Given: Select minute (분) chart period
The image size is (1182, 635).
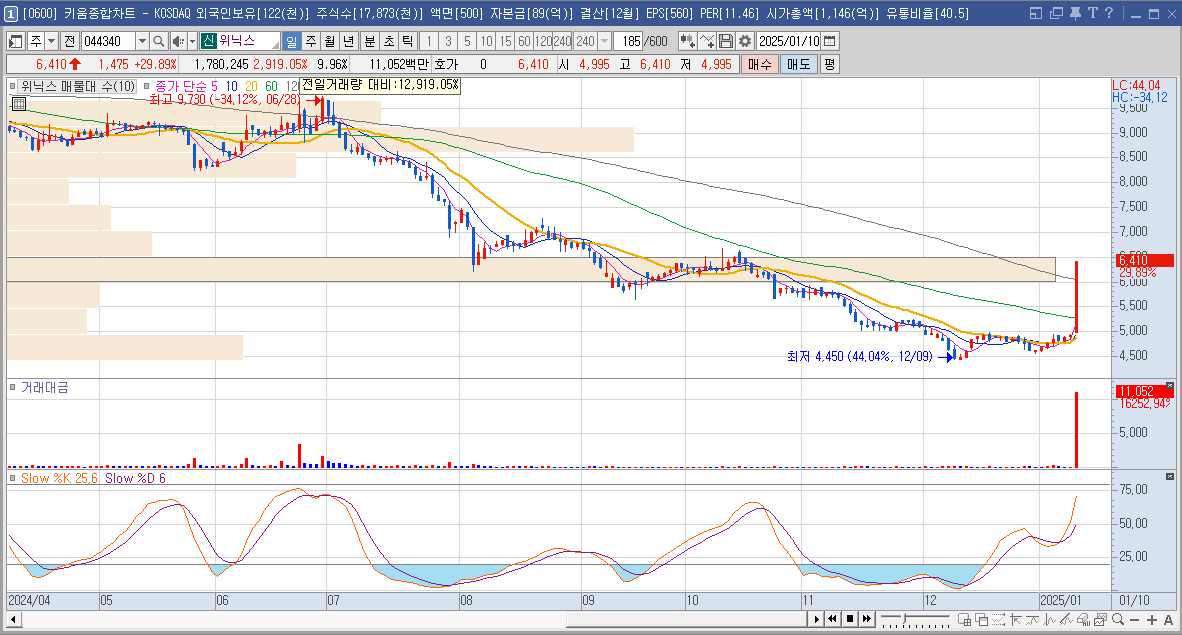Looking at the screenshot, I should coord(369,41).
